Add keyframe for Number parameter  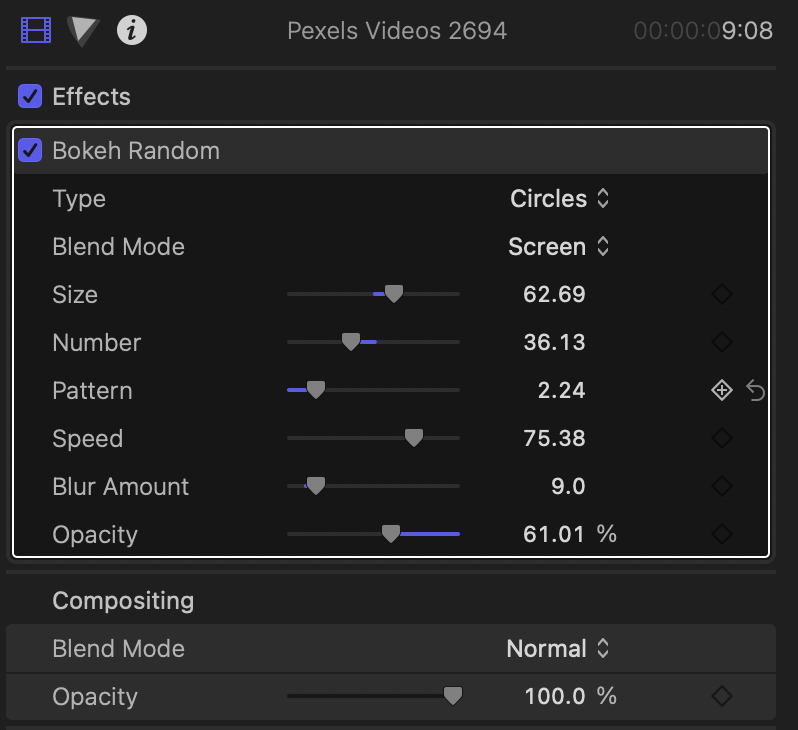coord(722,342)
